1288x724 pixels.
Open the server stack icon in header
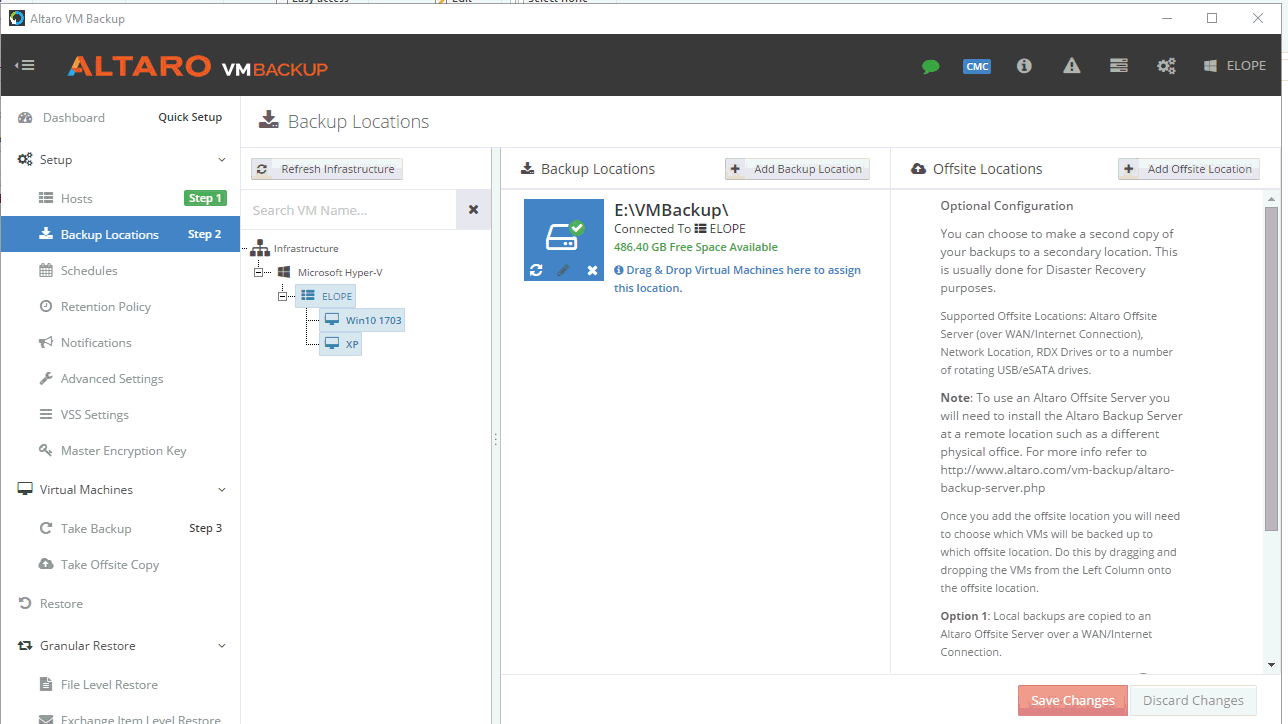[x=1119, y=66]
